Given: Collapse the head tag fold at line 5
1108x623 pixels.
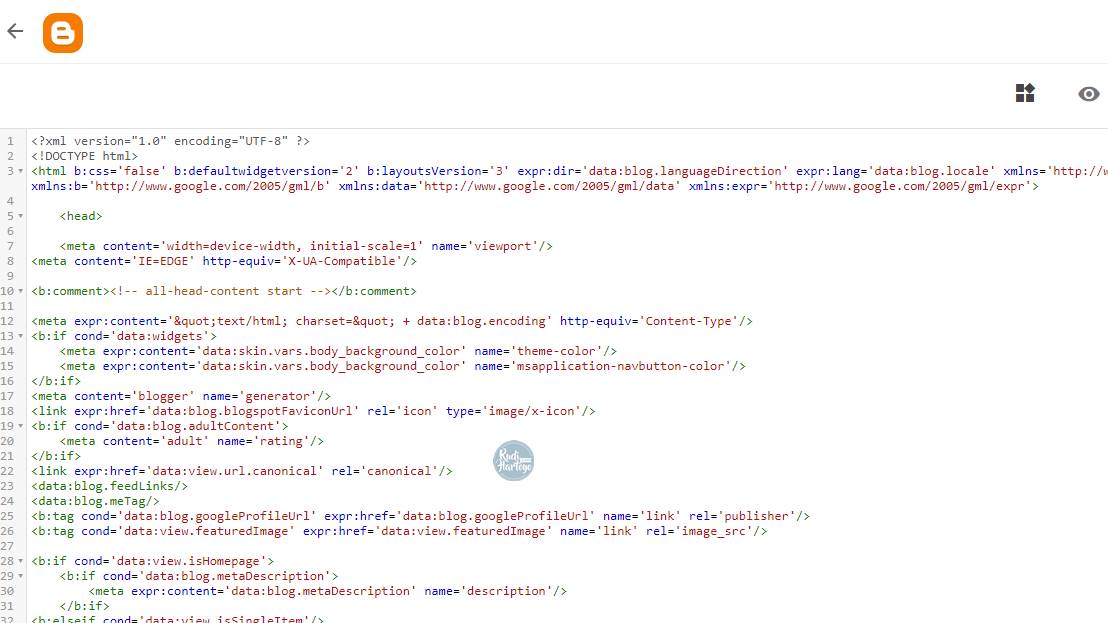Looking at the screenshot, I should click(x=20, y=216).
